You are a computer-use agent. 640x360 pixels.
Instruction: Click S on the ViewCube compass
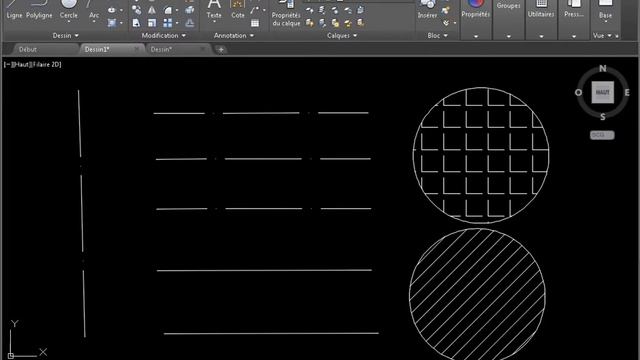click(602, 117)
